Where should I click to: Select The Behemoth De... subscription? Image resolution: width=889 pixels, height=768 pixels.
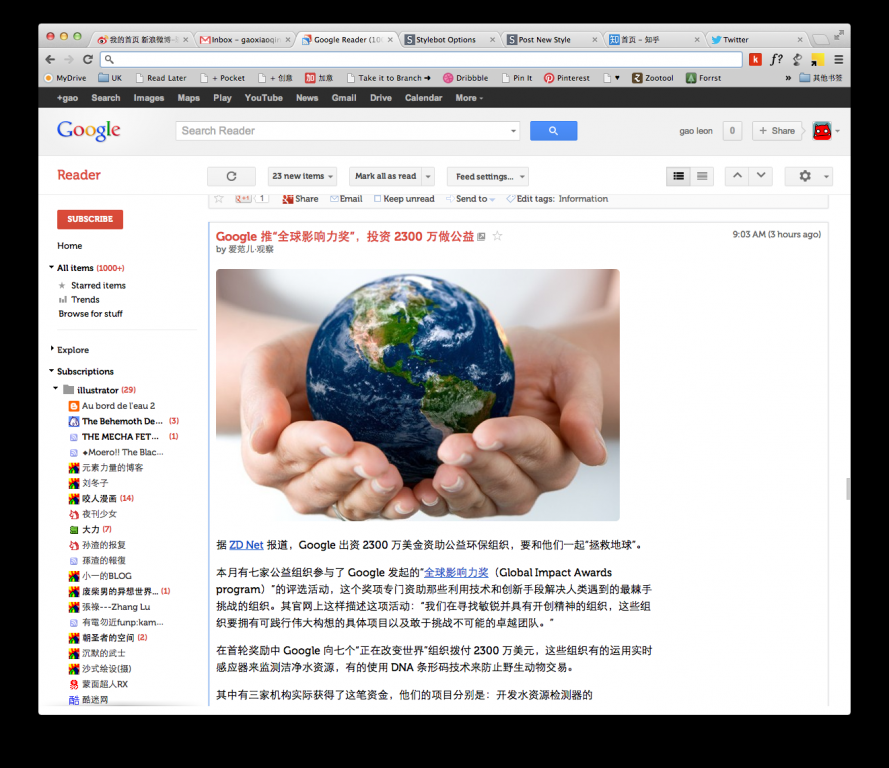click(x=122, y=421)
